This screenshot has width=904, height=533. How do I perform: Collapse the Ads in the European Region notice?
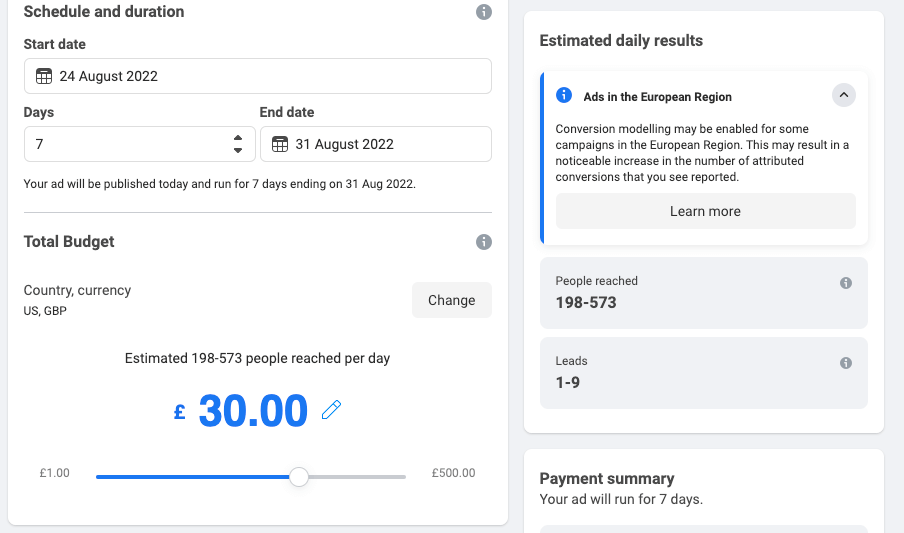[x=844, y=96]
